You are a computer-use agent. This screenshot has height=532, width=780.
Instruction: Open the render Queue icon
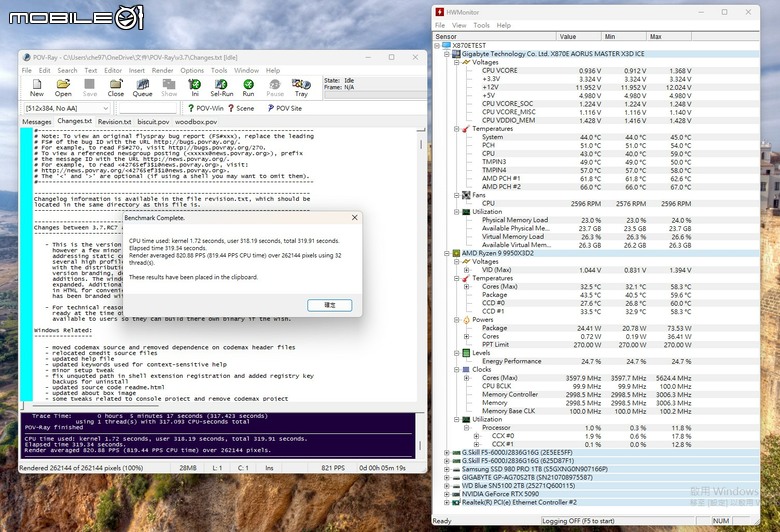click(x=142, y=88)
